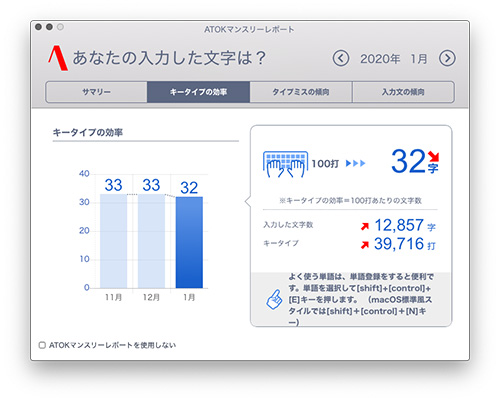Go to previous month with left arrow
Viewport: 500px width, 401px height.
(x=341, y=59)
